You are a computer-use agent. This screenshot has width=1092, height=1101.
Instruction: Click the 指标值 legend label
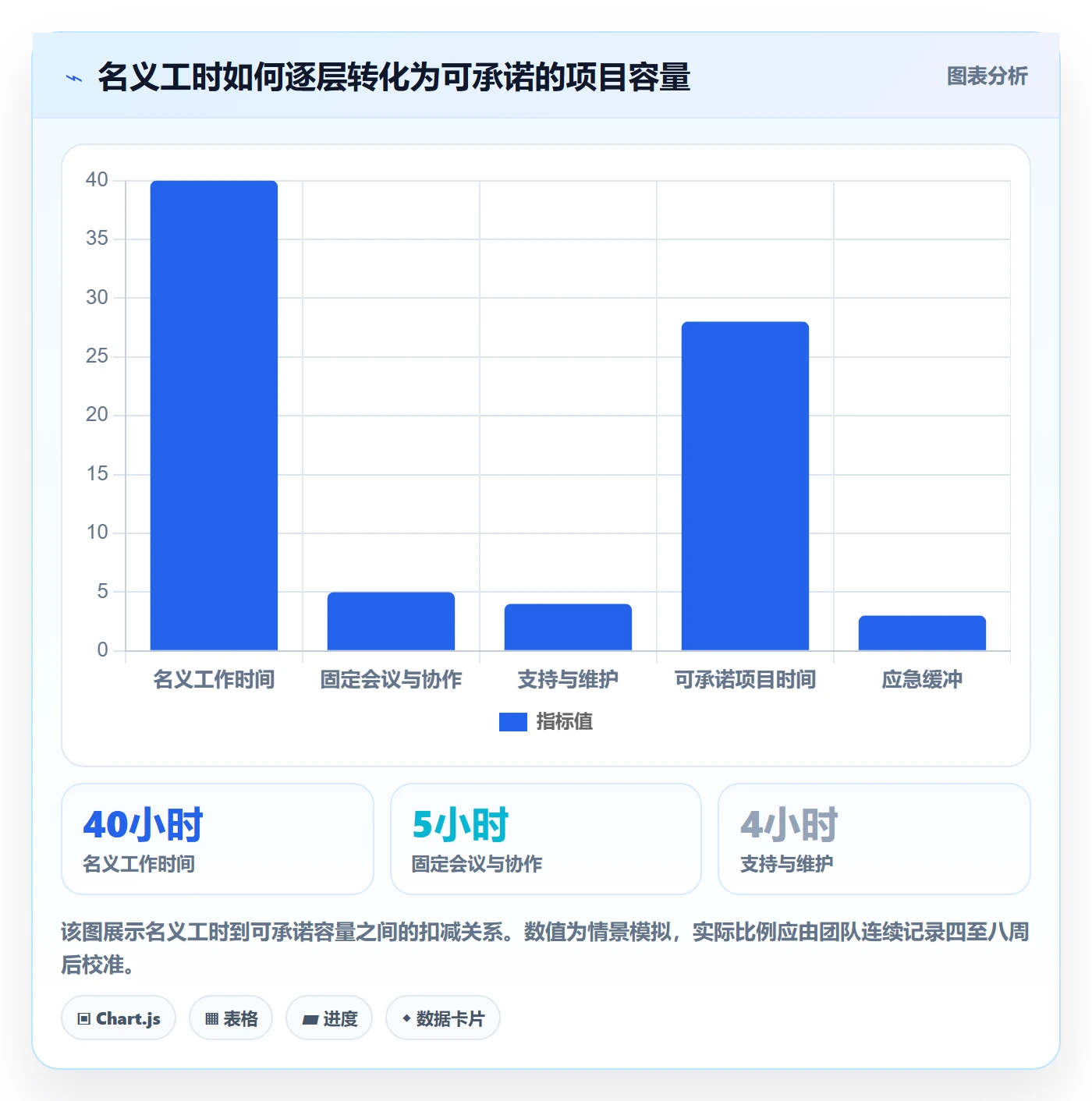point(565,722)
